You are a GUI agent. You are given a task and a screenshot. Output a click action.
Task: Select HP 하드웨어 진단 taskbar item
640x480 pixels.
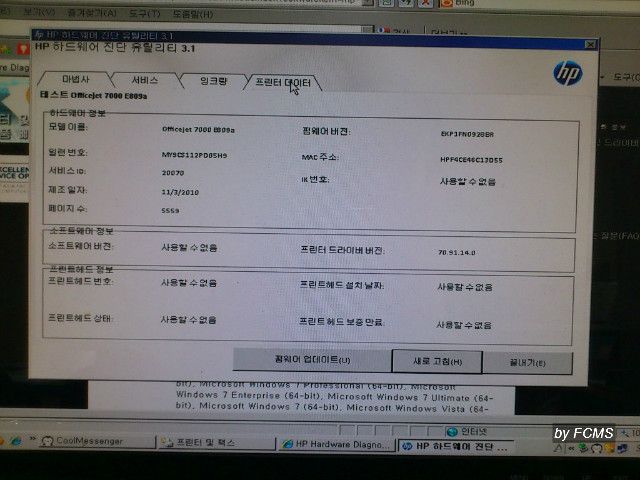[456, 446]
